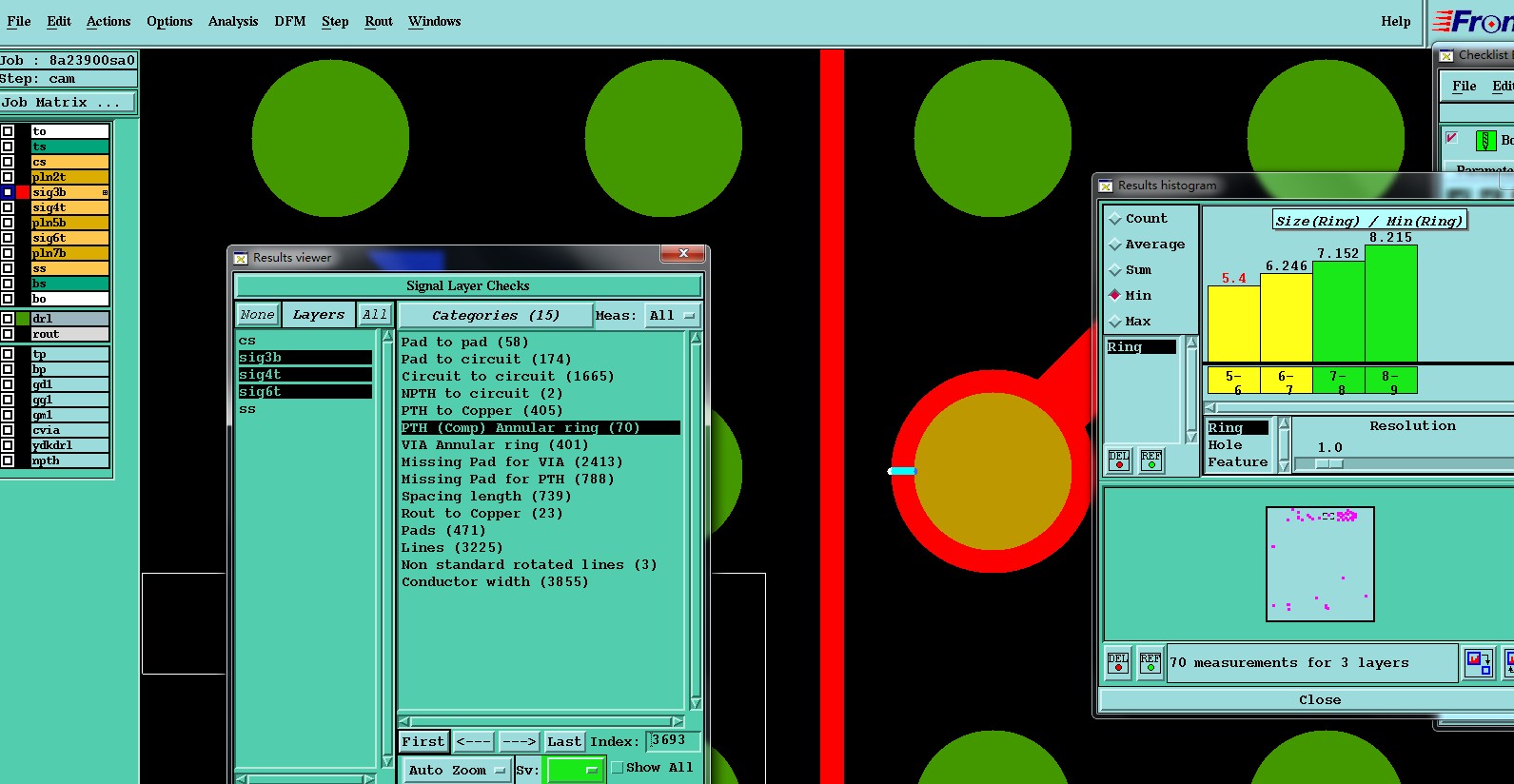Click DEL icon beside measurements status
This screenshot has width=1514, height=784.
pyautogui.click(x=1118, y=662)
